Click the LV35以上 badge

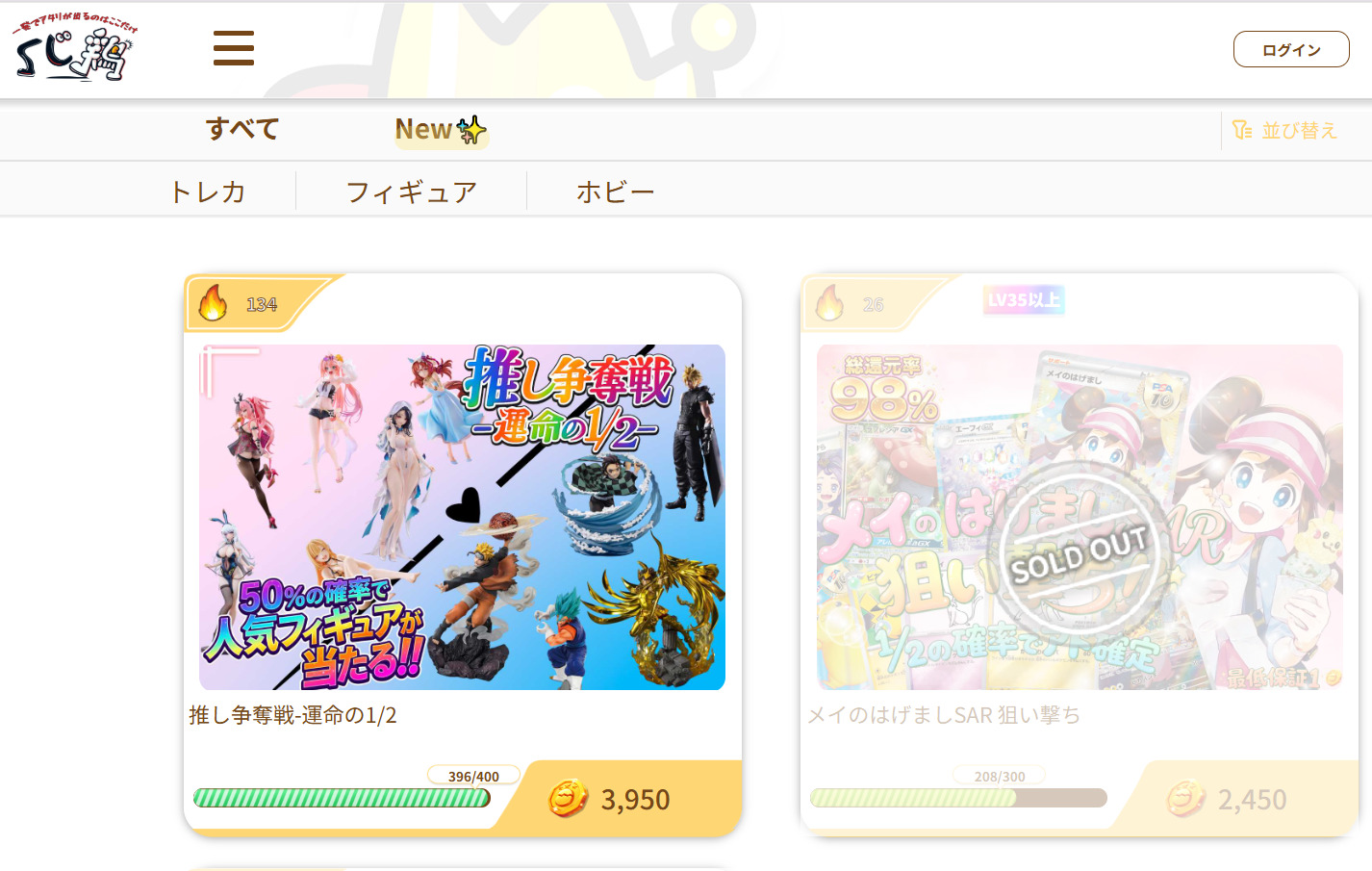click(x=1024, y=300)
